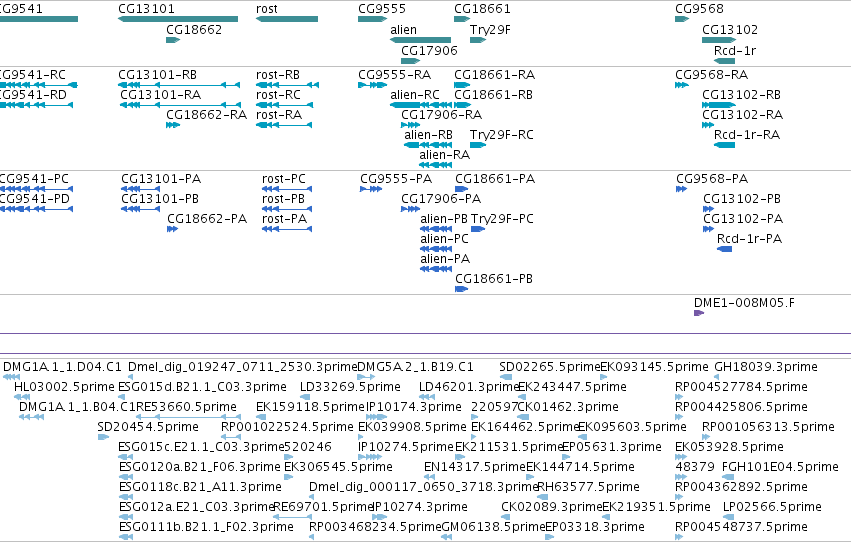Select the CG9555-PA protein feature
Image resolution: width=851 pixels, height=542 pixels.
point(371,189)
